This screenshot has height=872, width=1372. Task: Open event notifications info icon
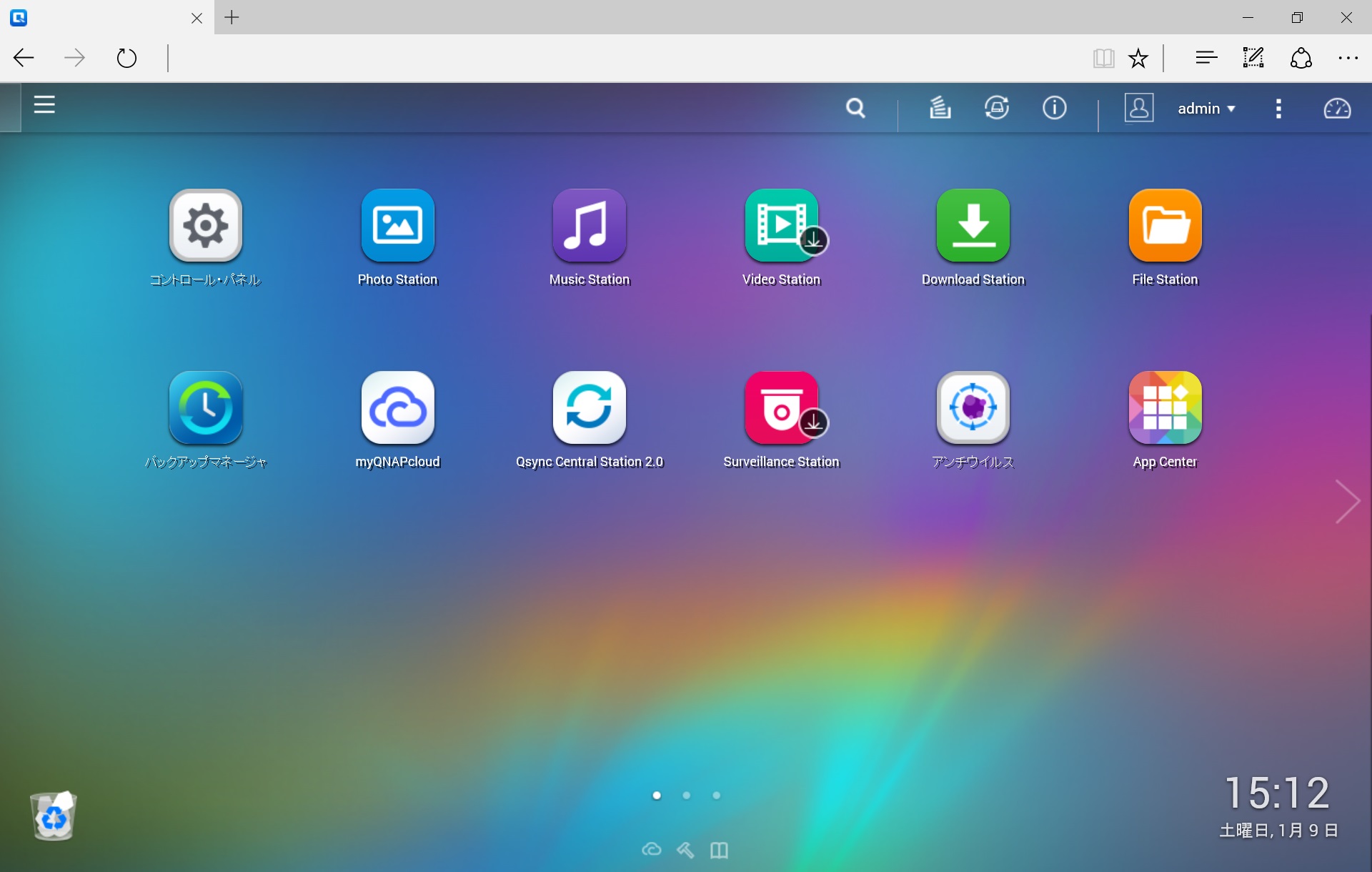(1054, 108)
